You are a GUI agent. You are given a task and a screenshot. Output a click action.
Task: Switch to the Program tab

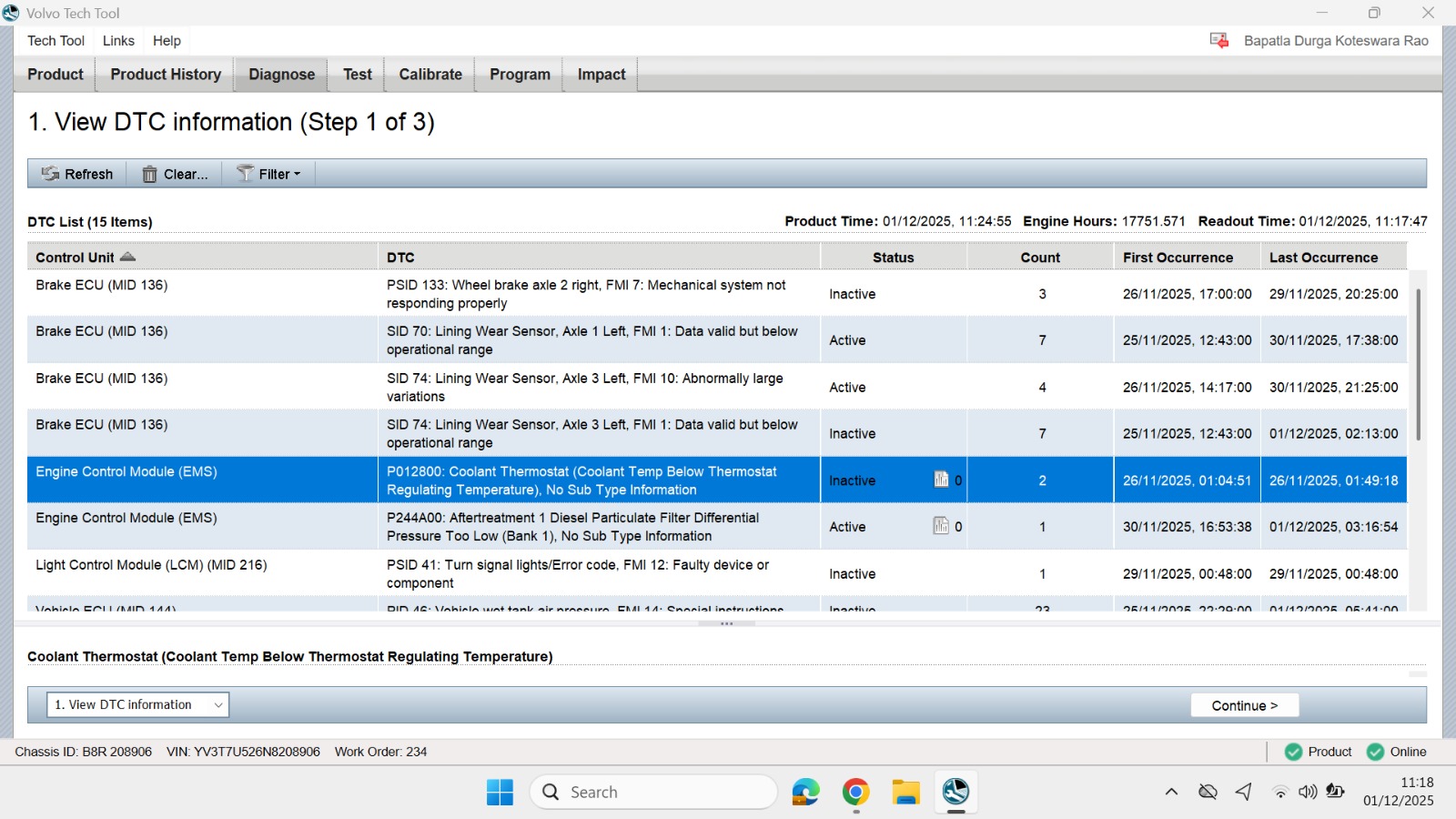[x=520, y=75]
